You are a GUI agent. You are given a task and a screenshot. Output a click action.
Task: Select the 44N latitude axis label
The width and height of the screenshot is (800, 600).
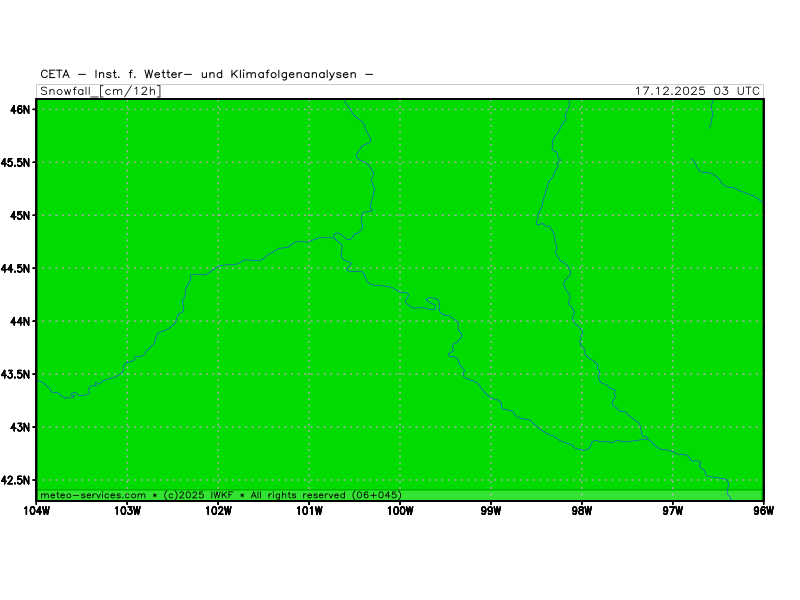pyautogui.click(x=20, y=321)
